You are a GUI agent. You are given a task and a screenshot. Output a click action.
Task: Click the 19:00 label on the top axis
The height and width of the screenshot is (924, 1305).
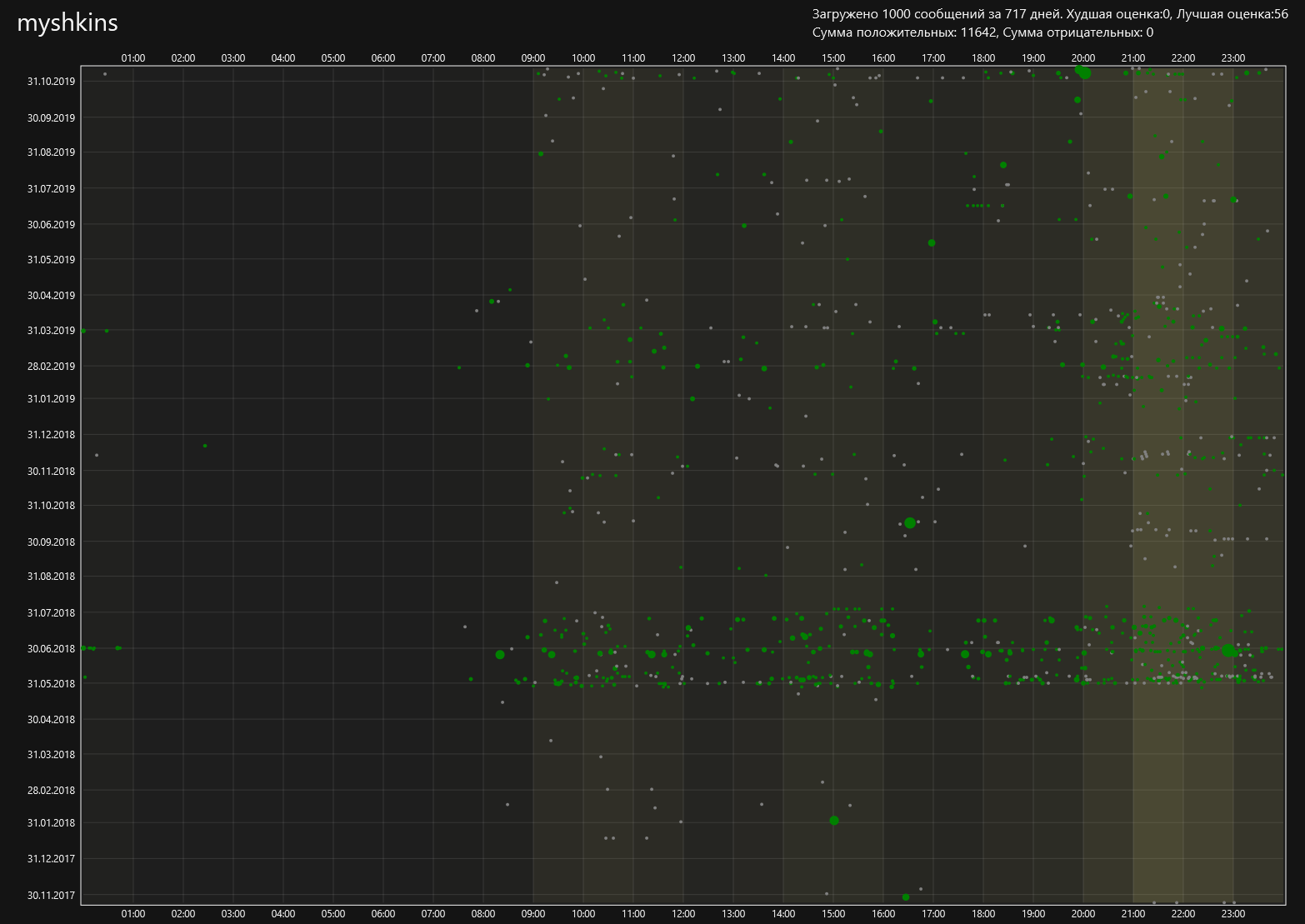[1033, 57]
